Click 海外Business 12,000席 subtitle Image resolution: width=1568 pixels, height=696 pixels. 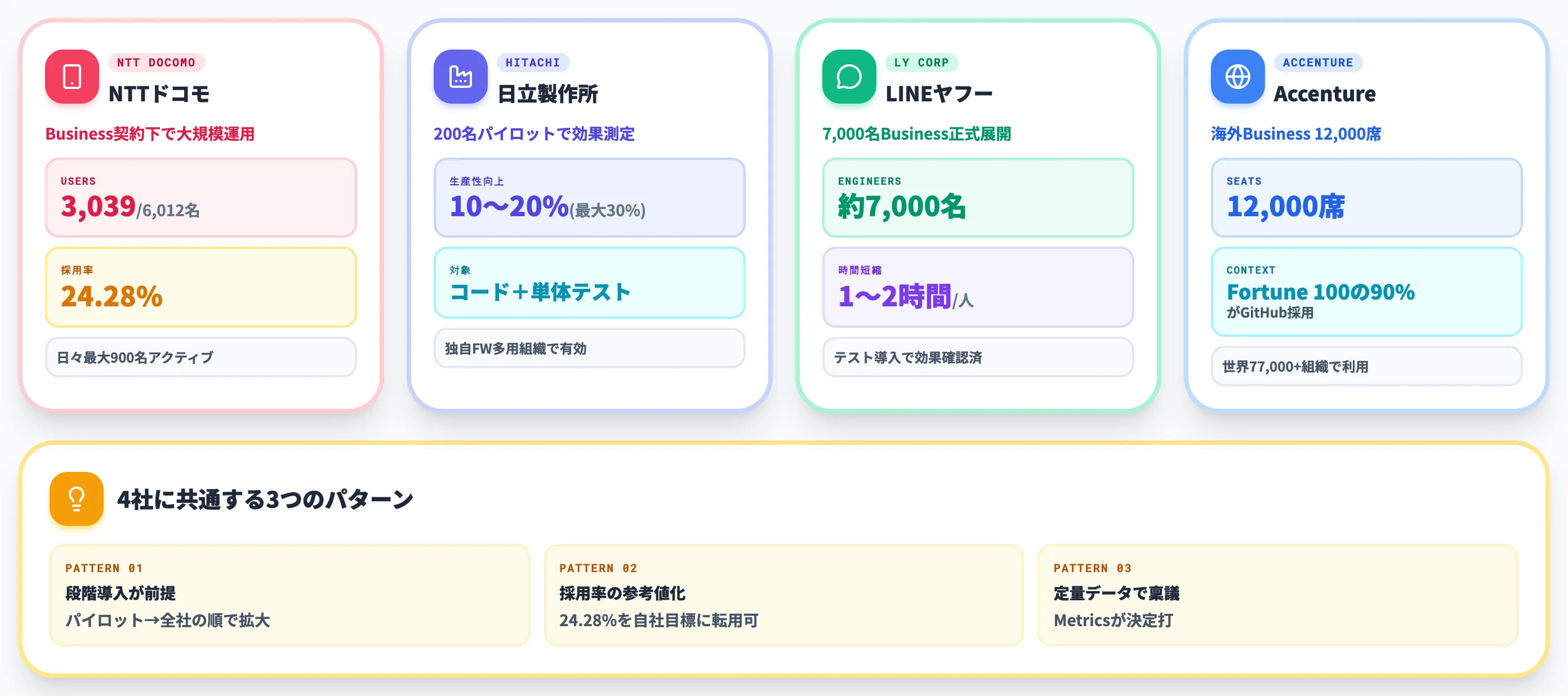click(x=1296, y=134)
